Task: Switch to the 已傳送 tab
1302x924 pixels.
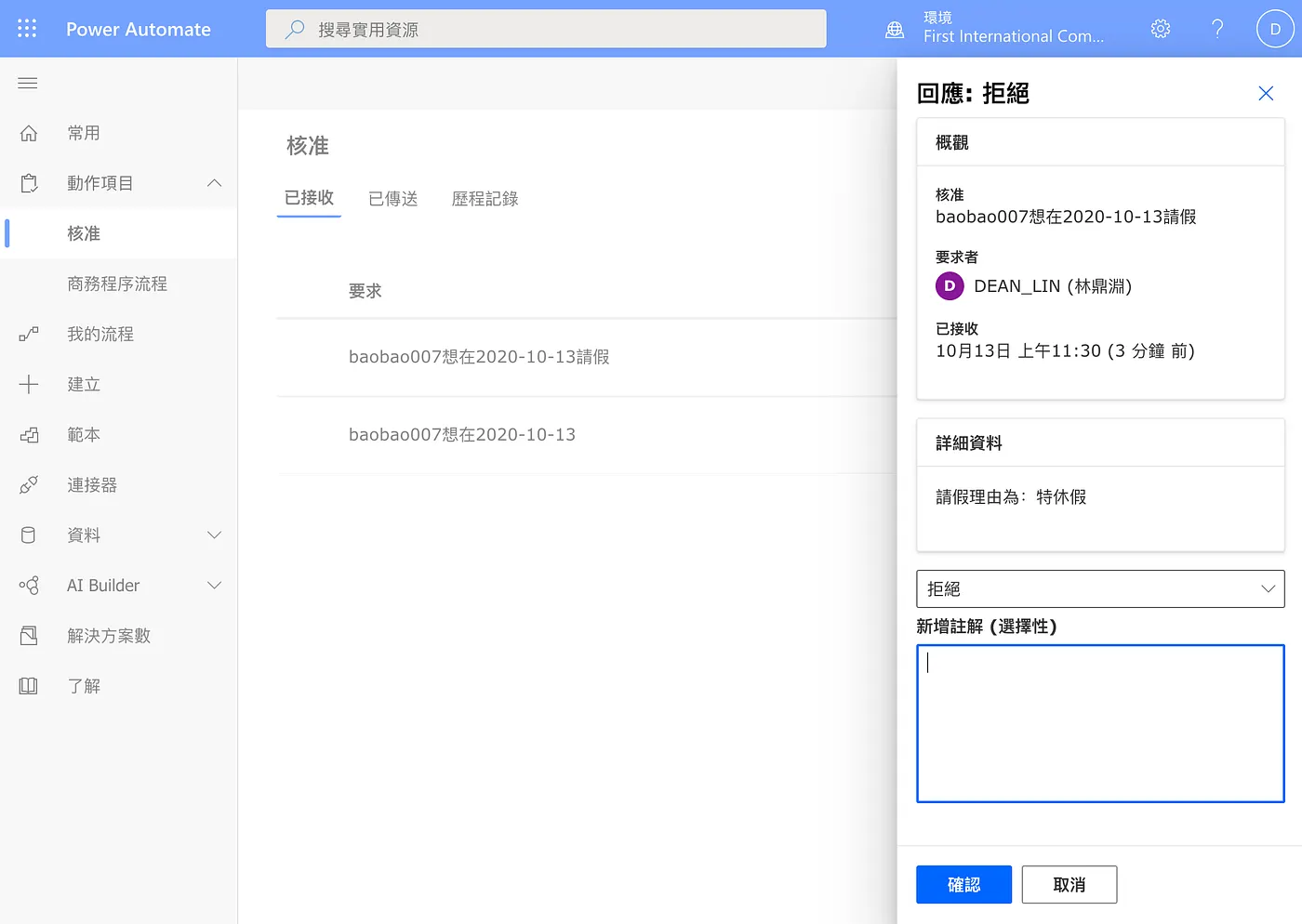Action: [x=392, y=198]
